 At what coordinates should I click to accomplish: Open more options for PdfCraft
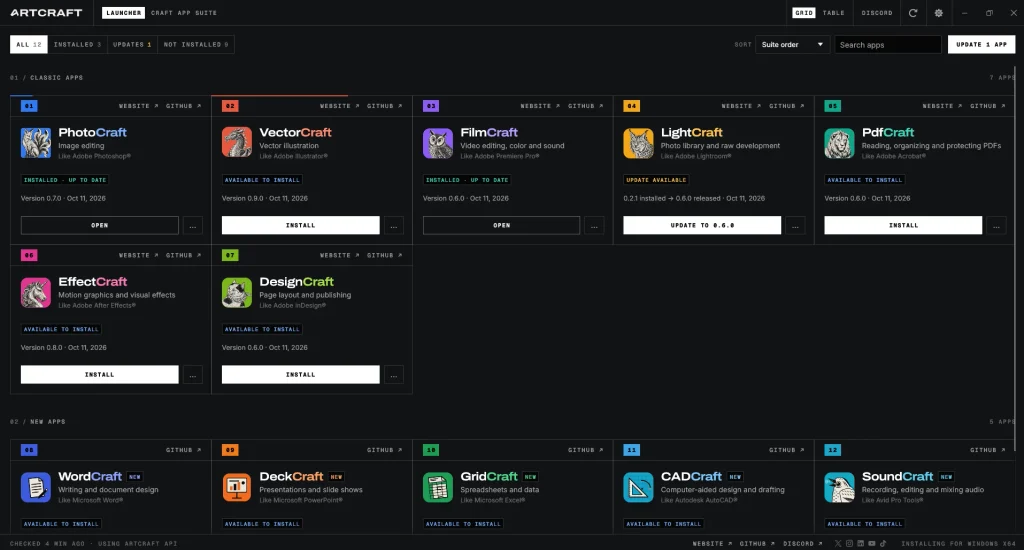(x=997, y=225)
